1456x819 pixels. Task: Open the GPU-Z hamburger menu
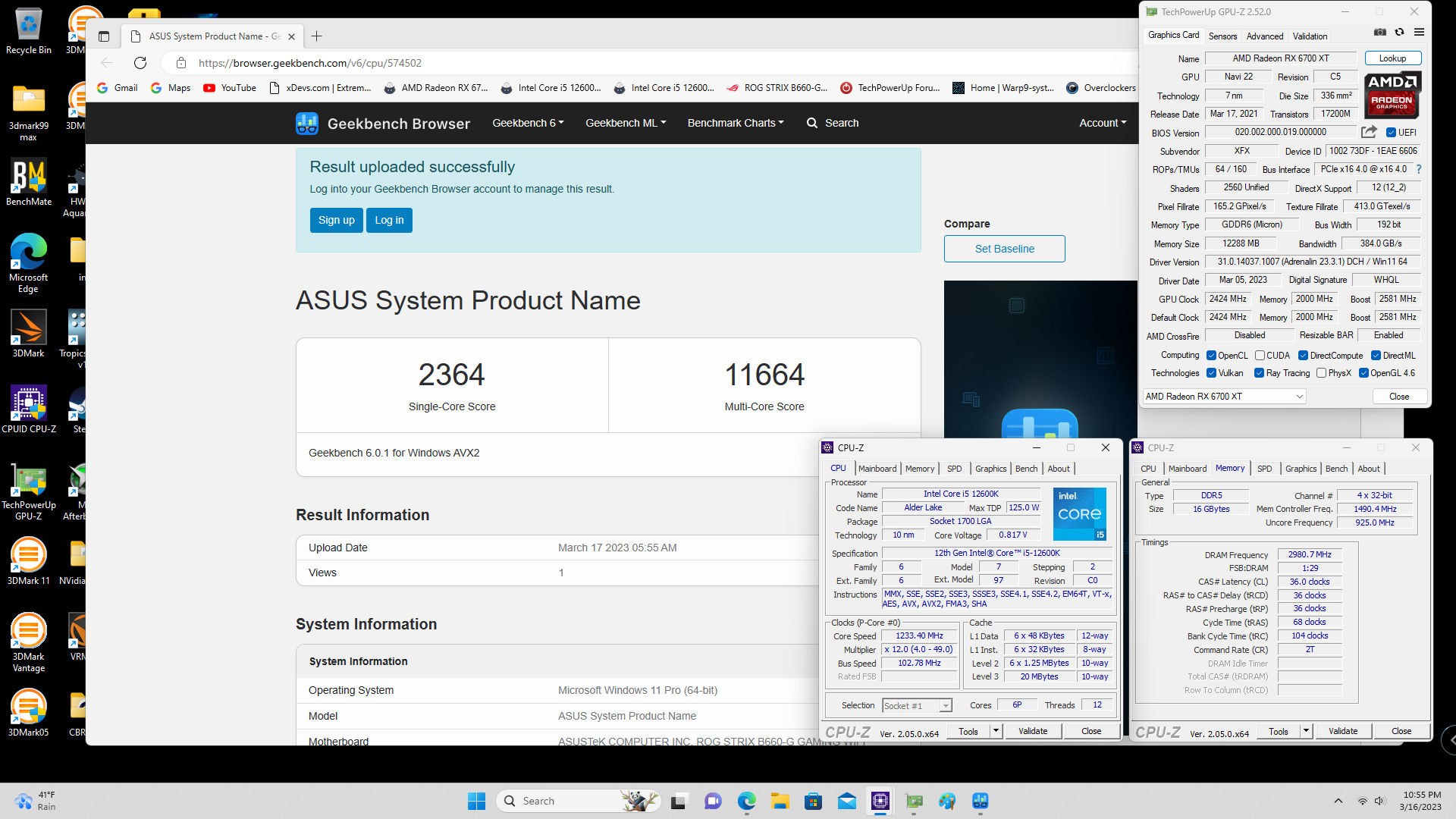1420,32
